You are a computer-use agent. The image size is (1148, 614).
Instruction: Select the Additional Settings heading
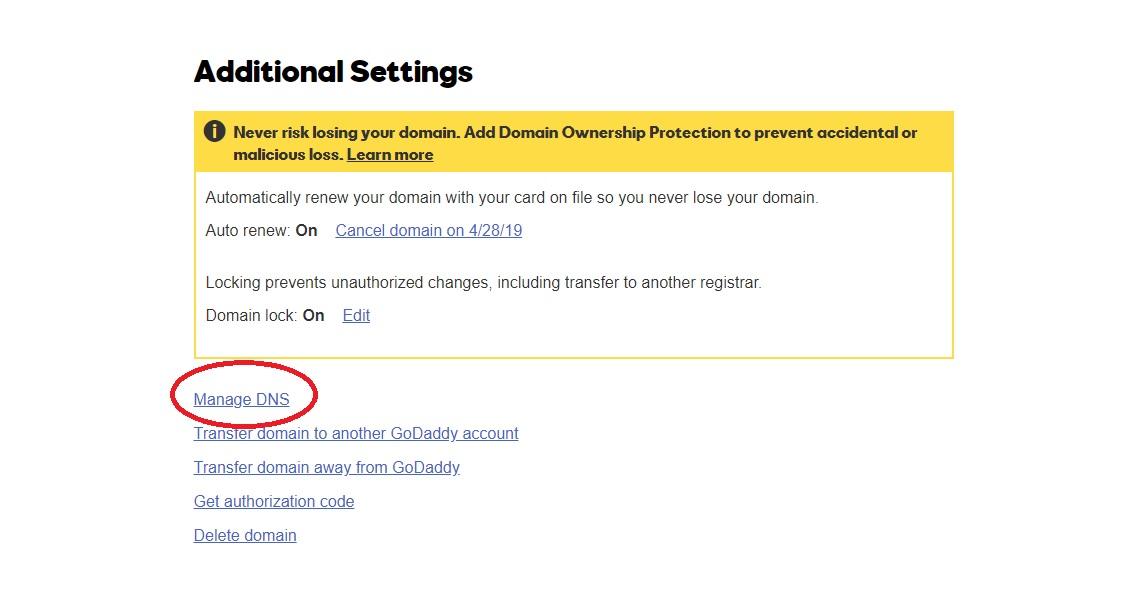pos(333,71)
